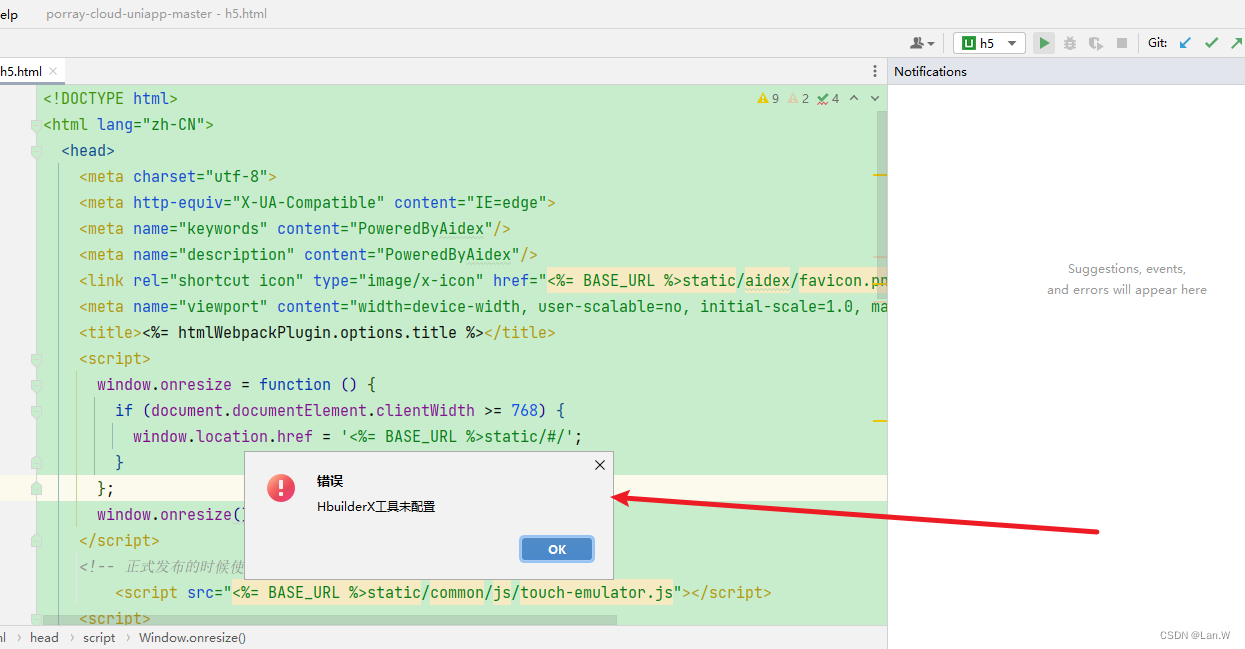Click the 9 warnings indicator
This screenshot has height=649, width=1245.
(x=768, y=98)
